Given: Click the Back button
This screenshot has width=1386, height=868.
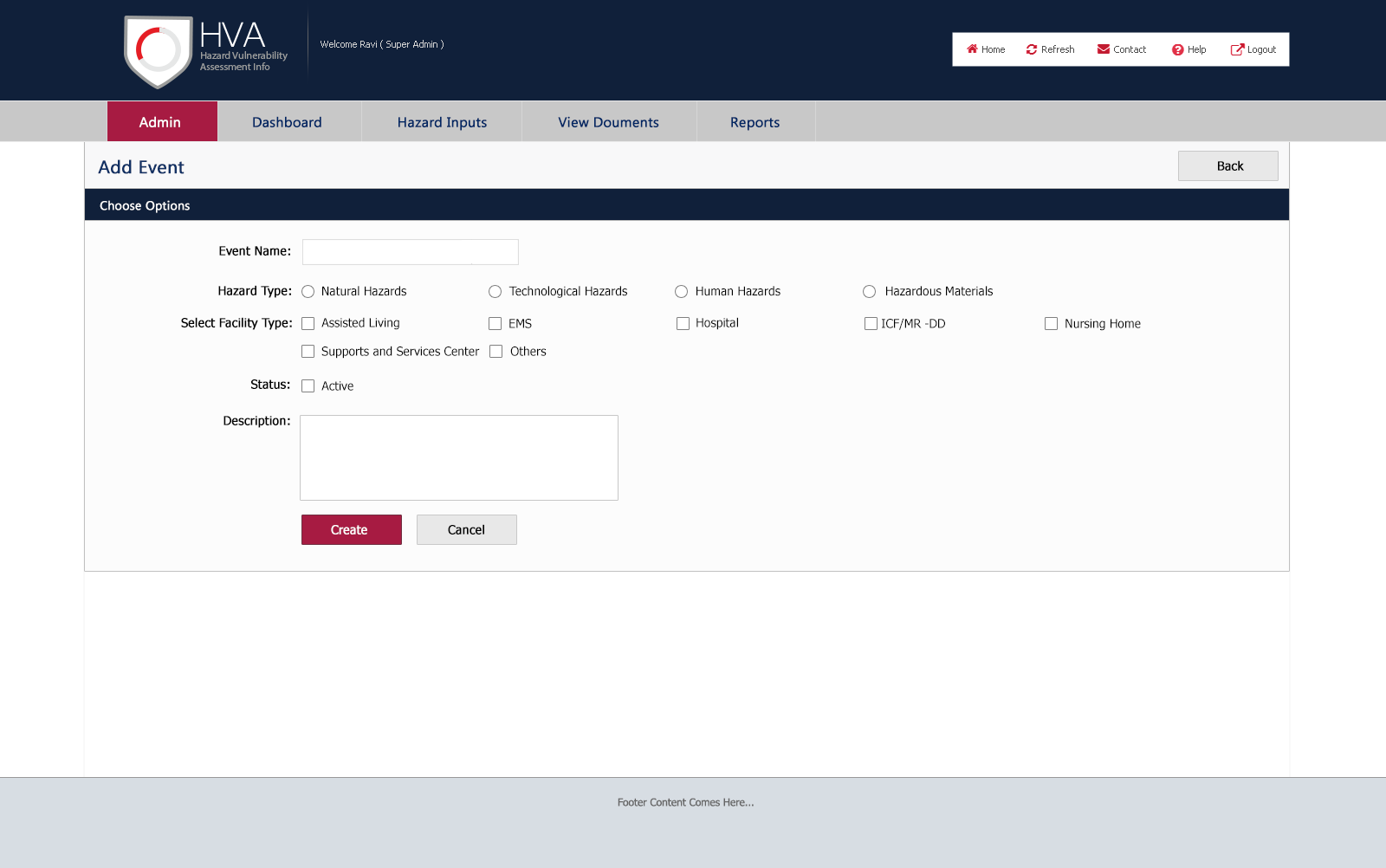Looking at the screenshot, I should pyautogui.click(x=1227, y=166).
